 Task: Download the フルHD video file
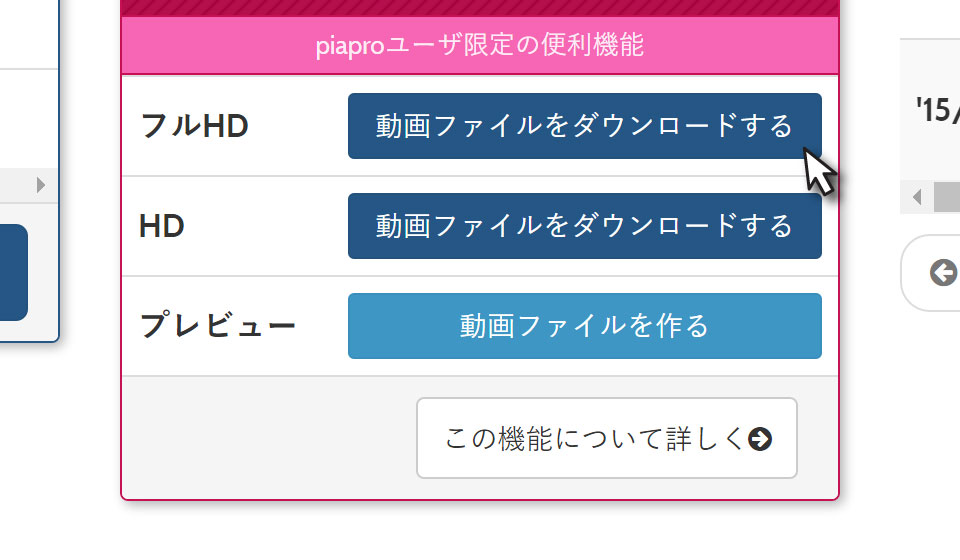tap(584, 126)
